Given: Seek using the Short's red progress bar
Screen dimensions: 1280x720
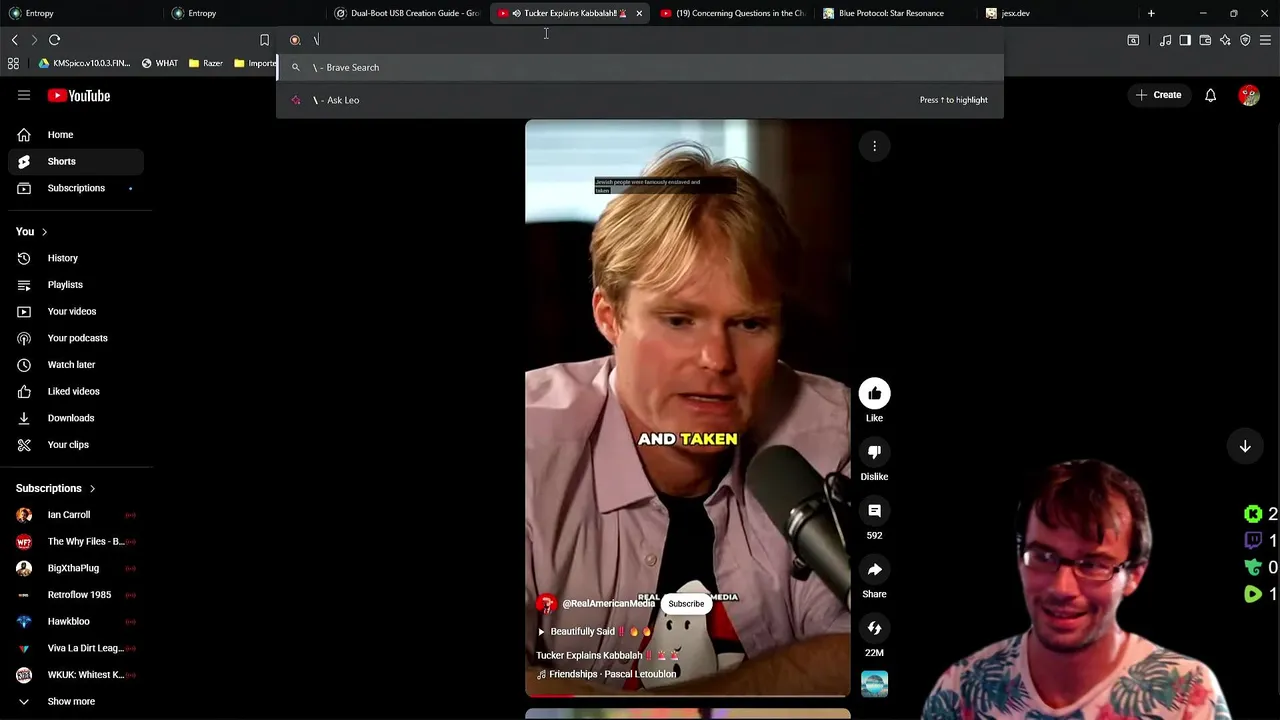Looking at the screenshot, I should point(688,695).
